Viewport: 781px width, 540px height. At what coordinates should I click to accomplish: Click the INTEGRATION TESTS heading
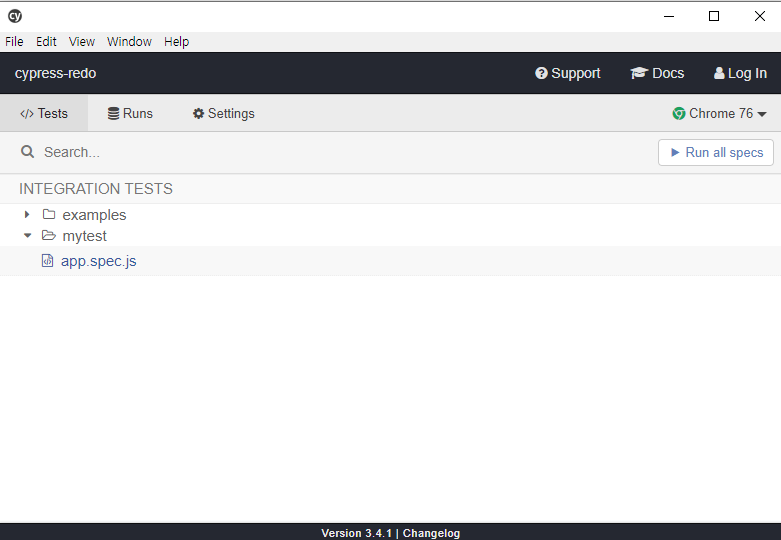click(x=96, y=189)
